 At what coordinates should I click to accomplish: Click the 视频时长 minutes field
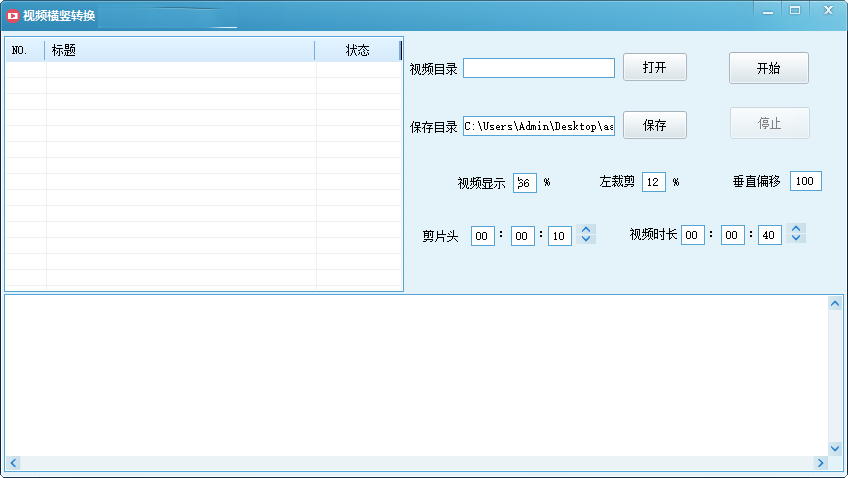tap(732, 235)
